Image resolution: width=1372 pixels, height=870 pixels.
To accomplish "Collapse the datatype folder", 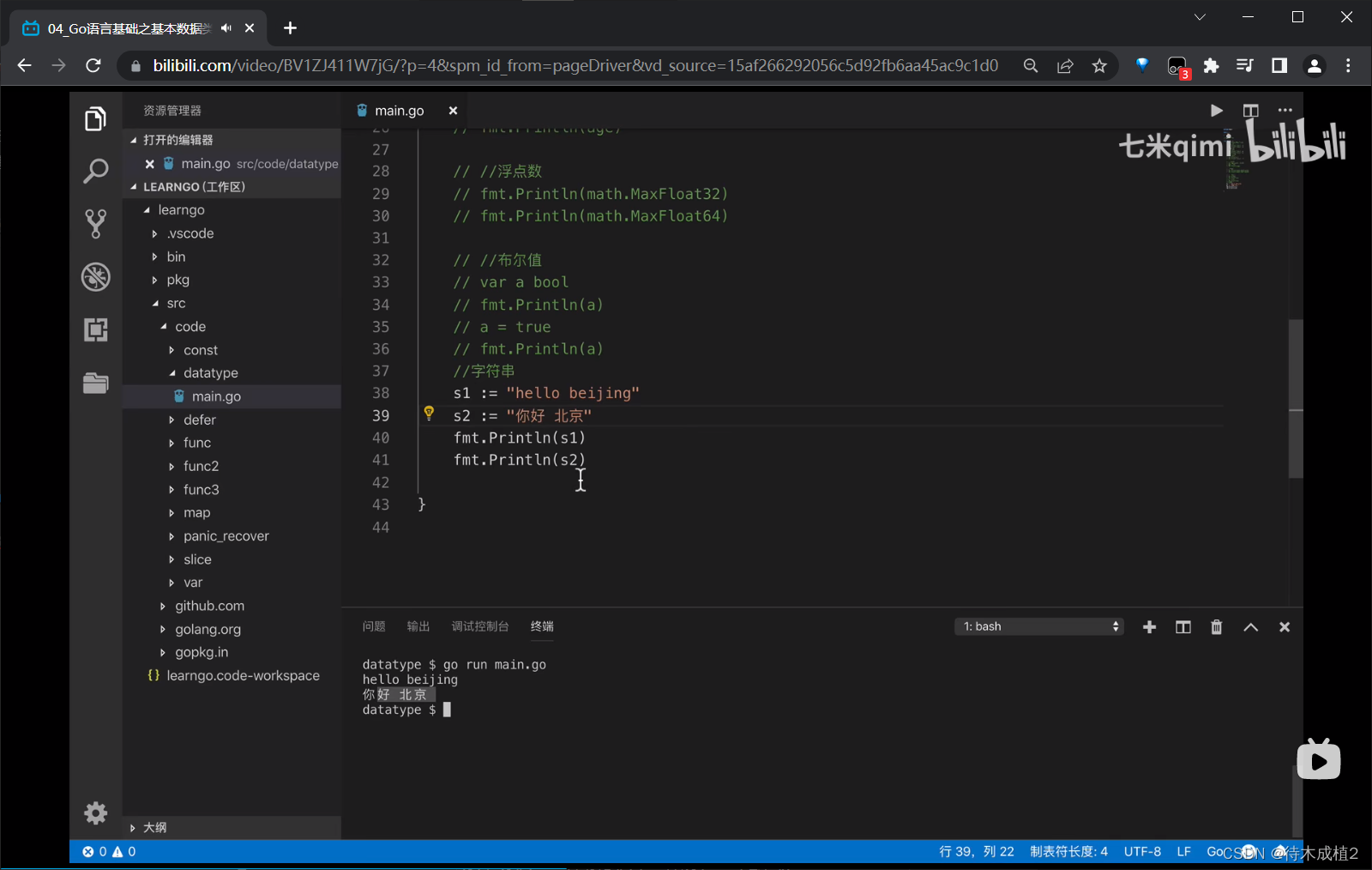I will (x=172, y=373).
